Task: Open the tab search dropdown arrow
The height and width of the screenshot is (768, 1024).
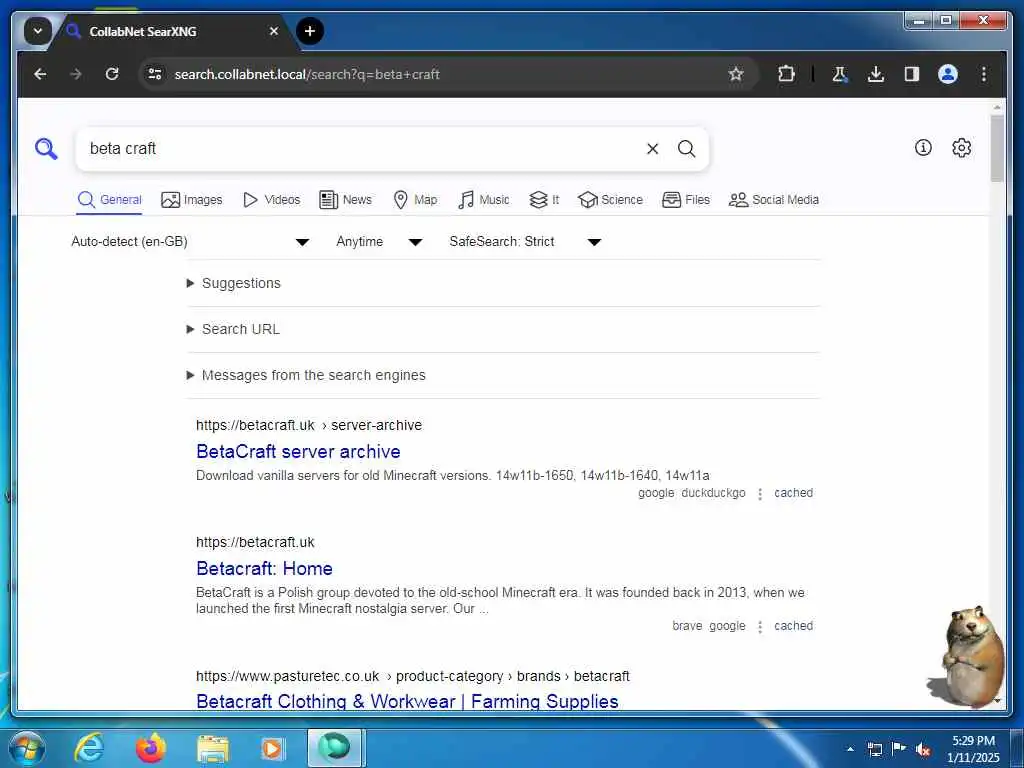Action: 37,31
